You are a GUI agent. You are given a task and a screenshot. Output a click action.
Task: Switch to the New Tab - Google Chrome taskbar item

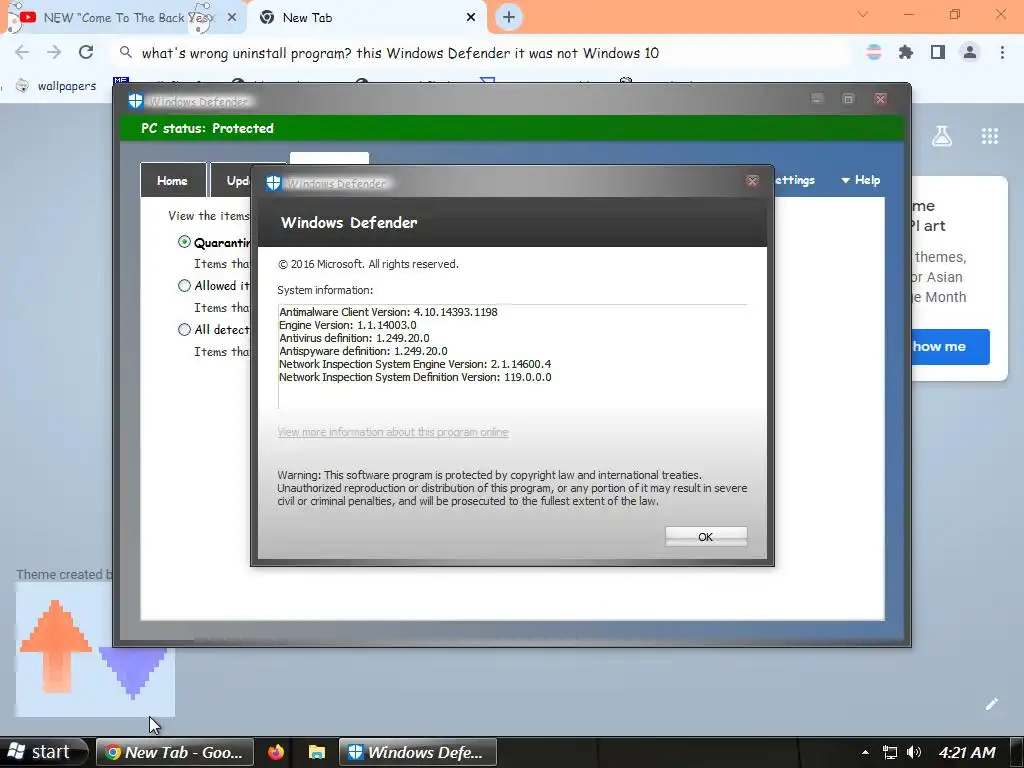175,752
